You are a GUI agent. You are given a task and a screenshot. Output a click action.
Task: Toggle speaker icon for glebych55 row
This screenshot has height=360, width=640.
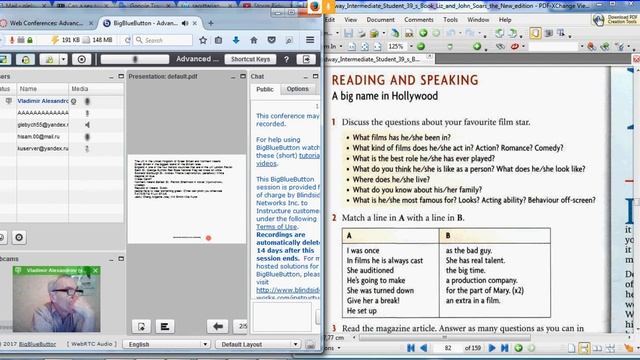[x=87, y=125]
